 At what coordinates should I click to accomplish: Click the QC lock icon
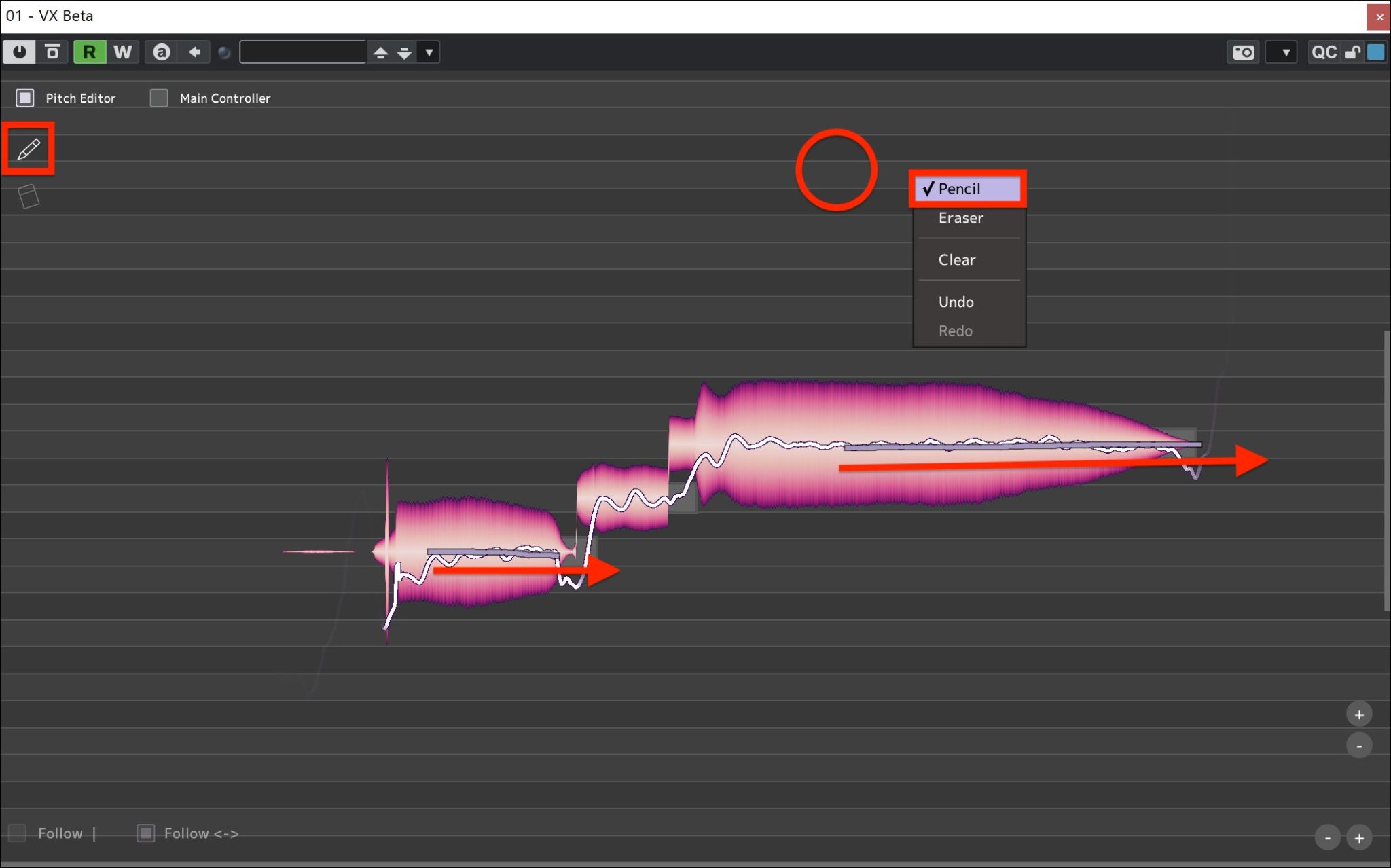(1352, 52)
